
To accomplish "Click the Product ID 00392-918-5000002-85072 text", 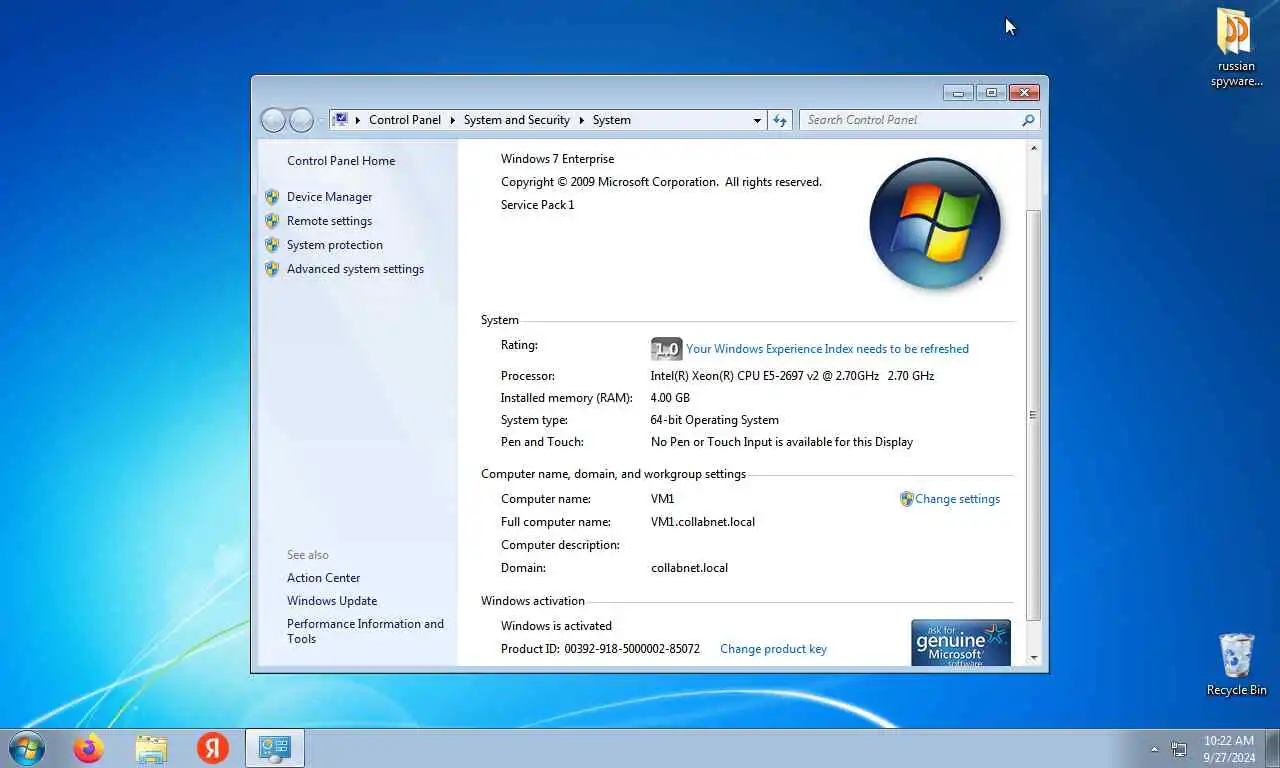I will click(x=600, y=649).
